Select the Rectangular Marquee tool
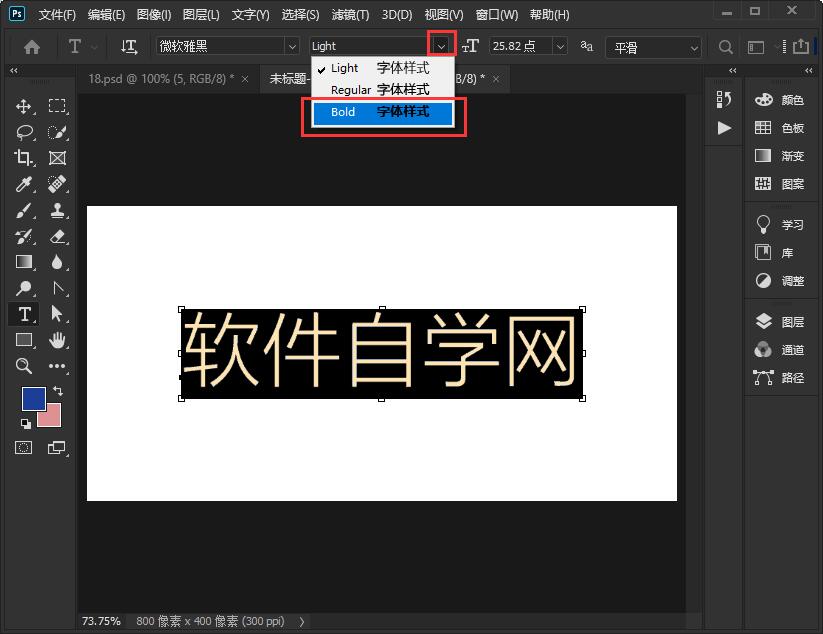823x634 pixels. point(57,107)
